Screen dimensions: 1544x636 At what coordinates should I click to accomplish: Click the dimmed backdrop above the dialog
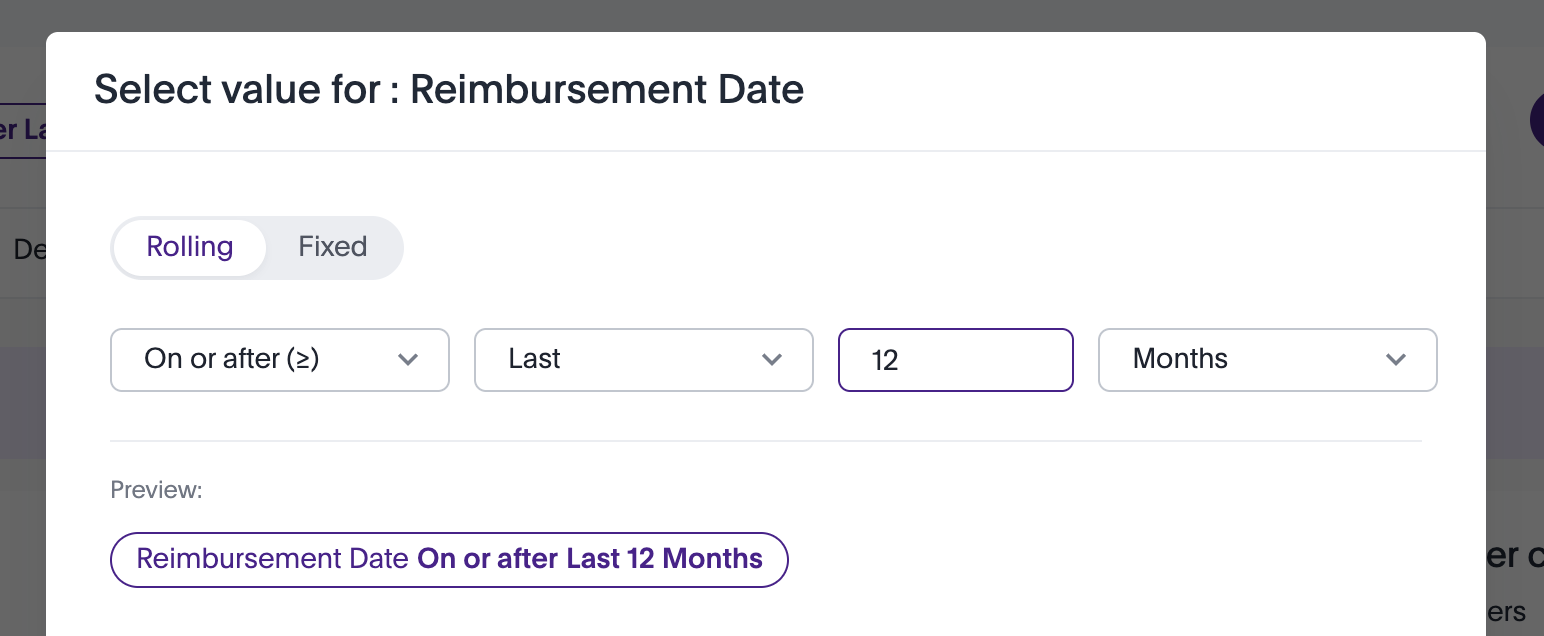(772, 15)
